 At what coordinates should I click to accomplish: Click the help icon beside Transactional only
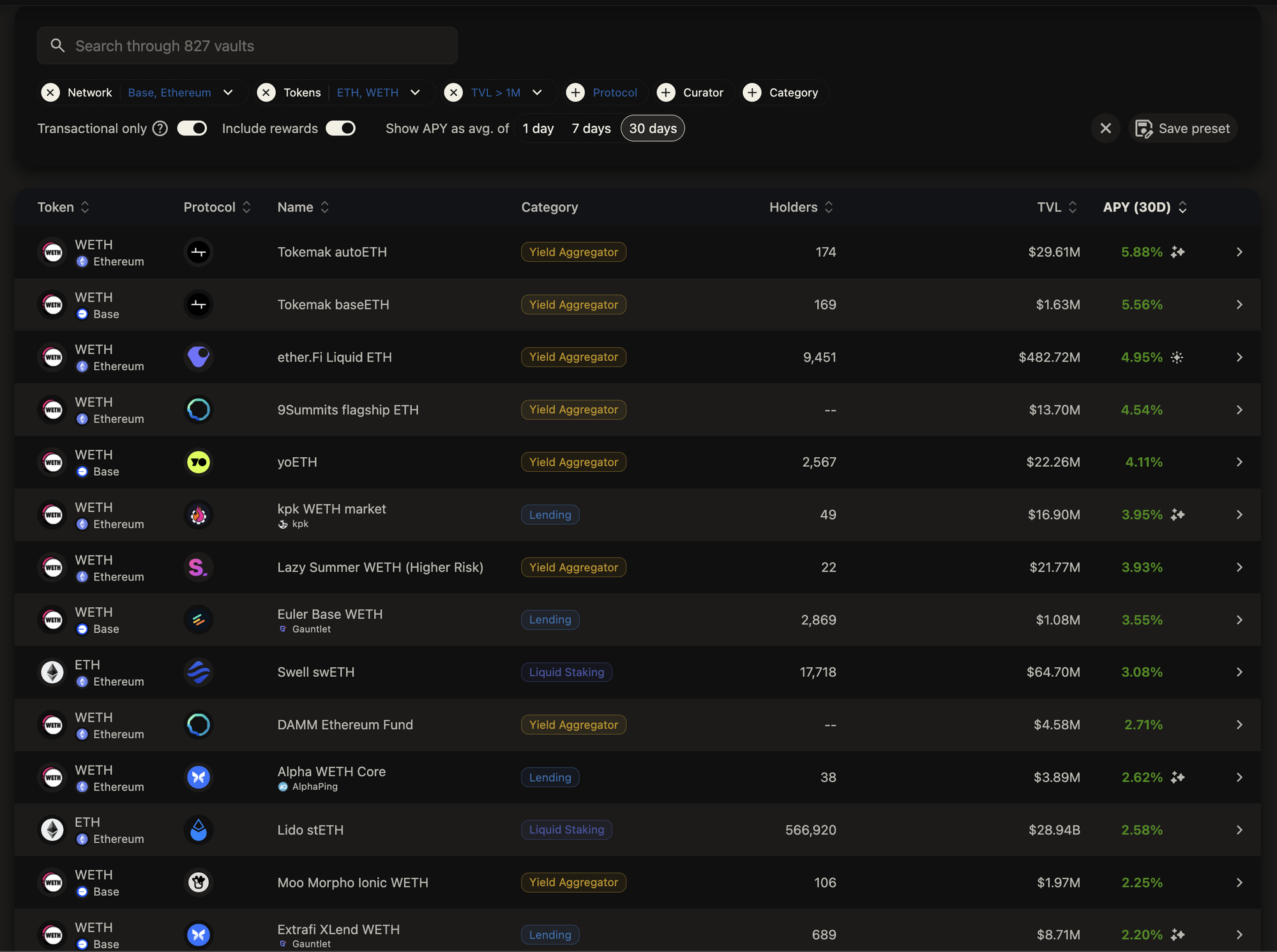160,128
